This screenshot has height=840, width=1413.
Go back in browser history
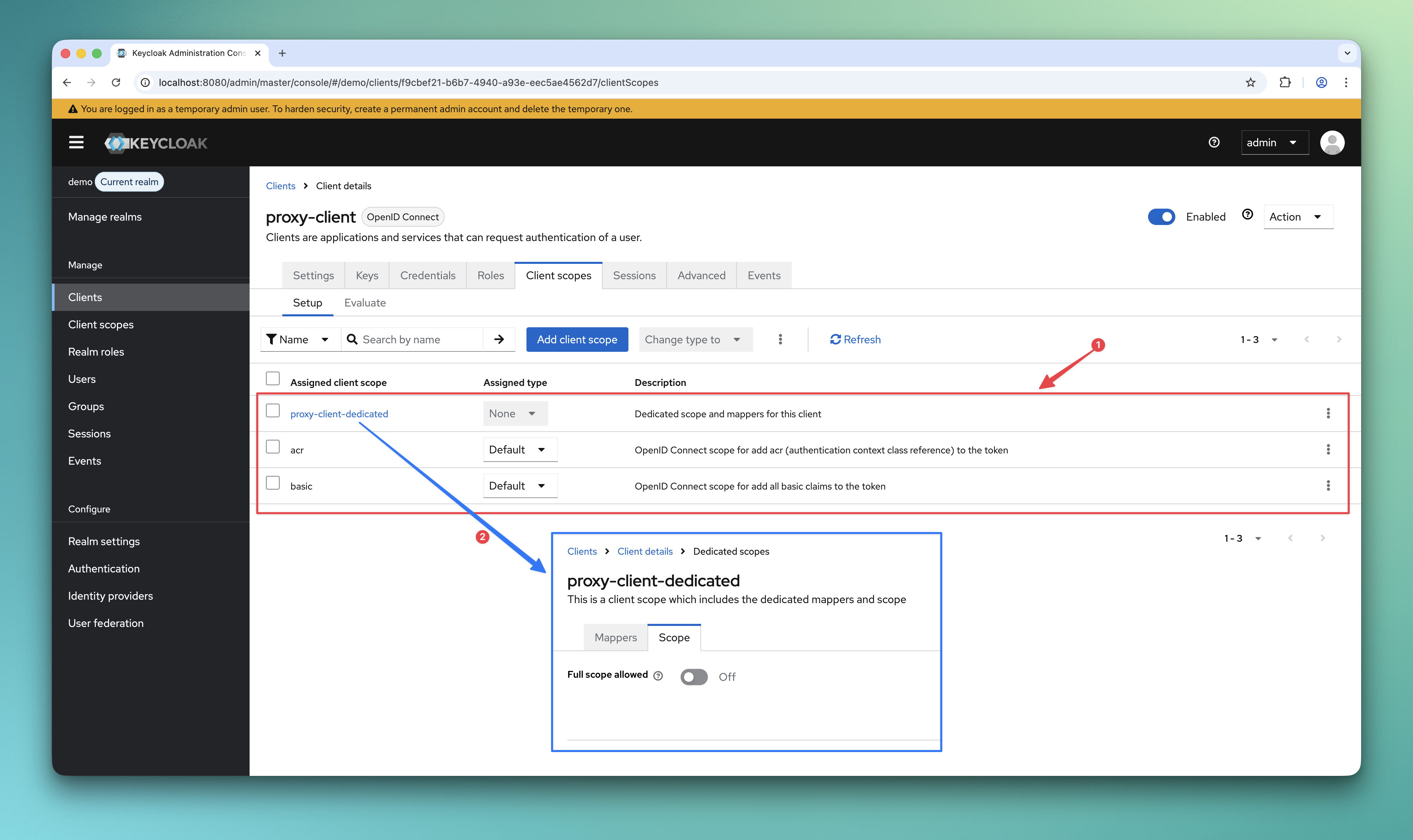(67, 82)
